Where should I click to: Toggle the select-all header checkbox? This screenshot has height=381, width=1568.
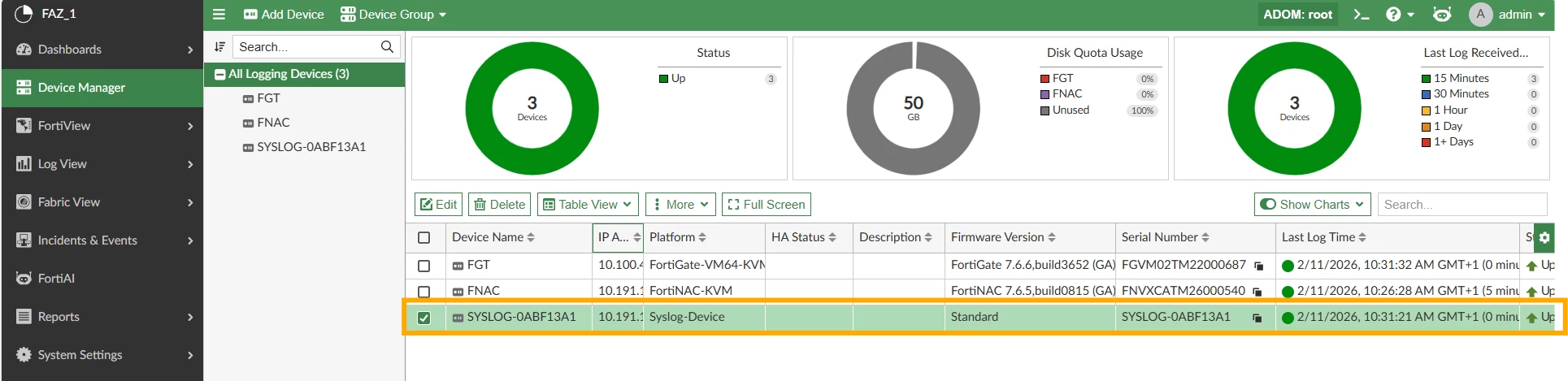tap(423, 238)
